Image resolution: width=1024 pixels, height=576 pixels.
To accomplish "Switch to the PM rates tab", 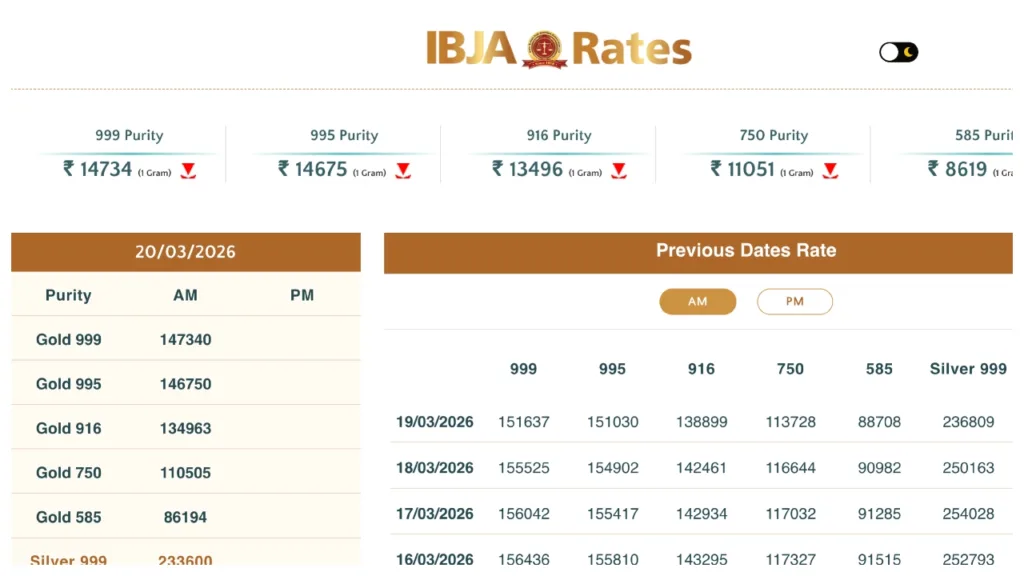I will [x=794, y=302].
